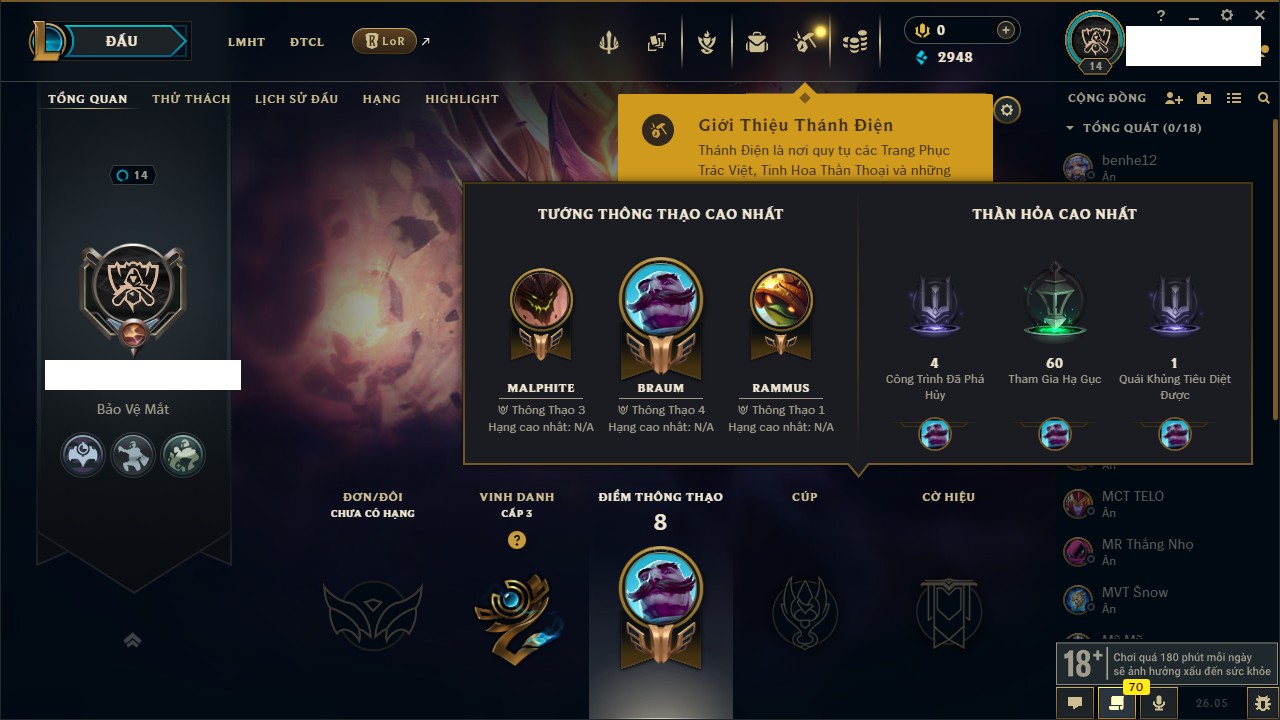Expand the banner's double chevron arrow
Image resolution: width=1280 pixels, height=720 pixels.
click(133, 640)
